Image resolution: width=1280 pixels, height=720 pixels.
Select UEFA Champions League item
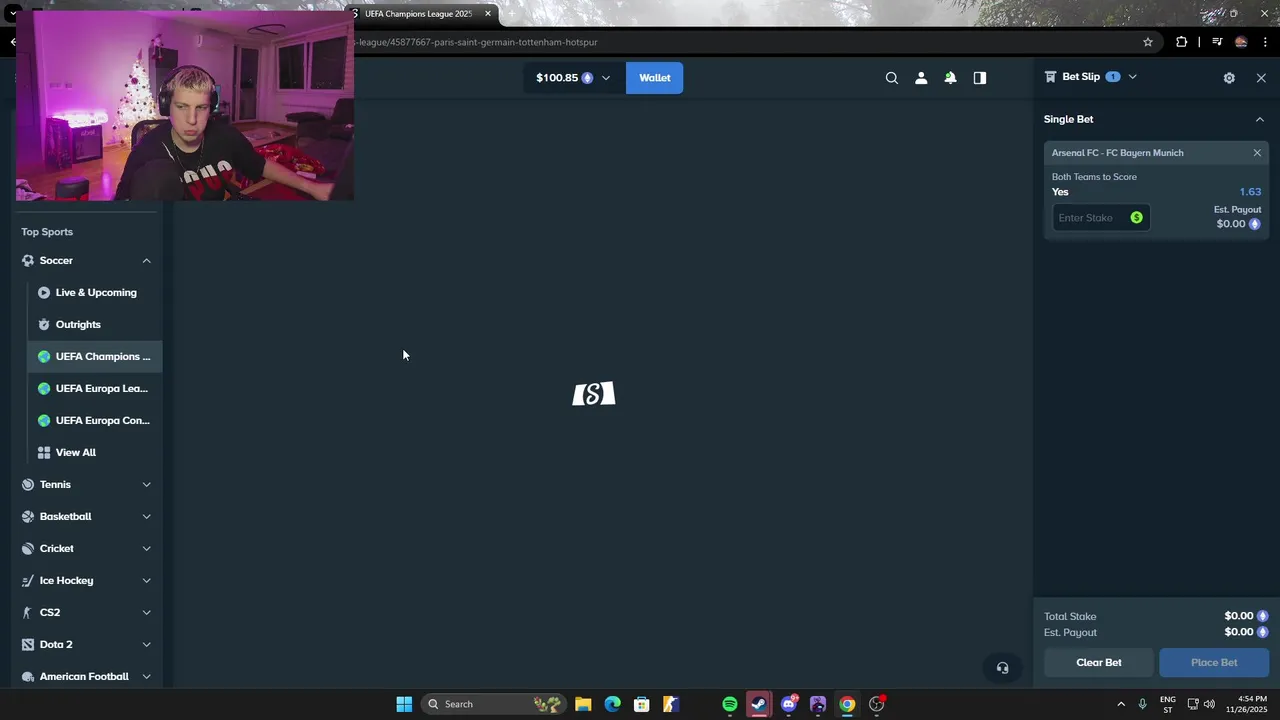(x=95, y=357)
